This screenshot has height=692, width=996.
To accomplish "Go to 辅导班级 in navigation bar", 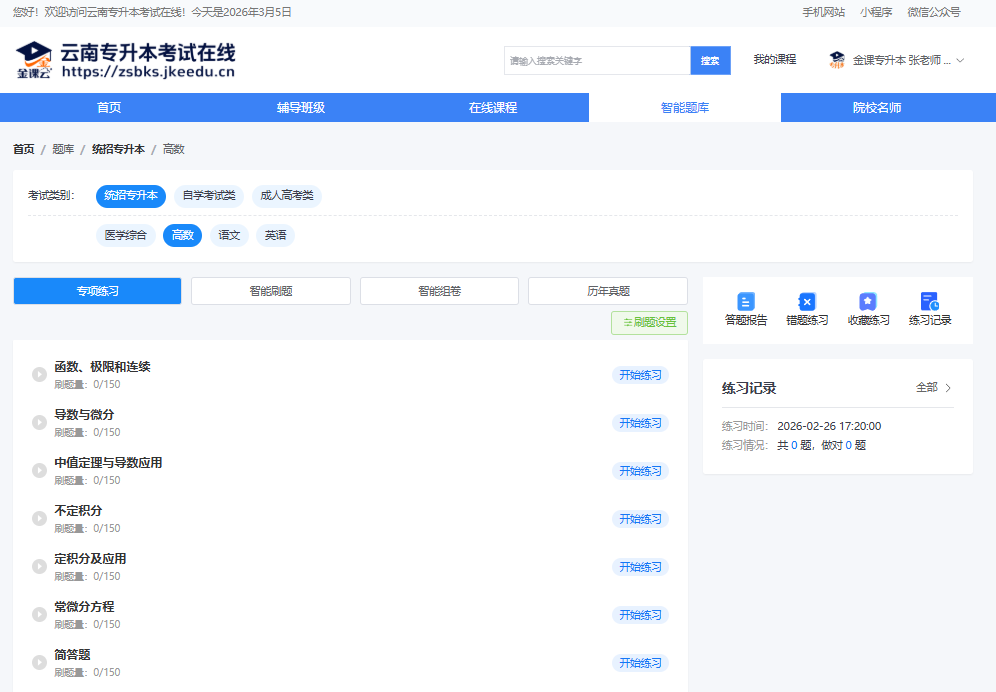I will point(301,107).
